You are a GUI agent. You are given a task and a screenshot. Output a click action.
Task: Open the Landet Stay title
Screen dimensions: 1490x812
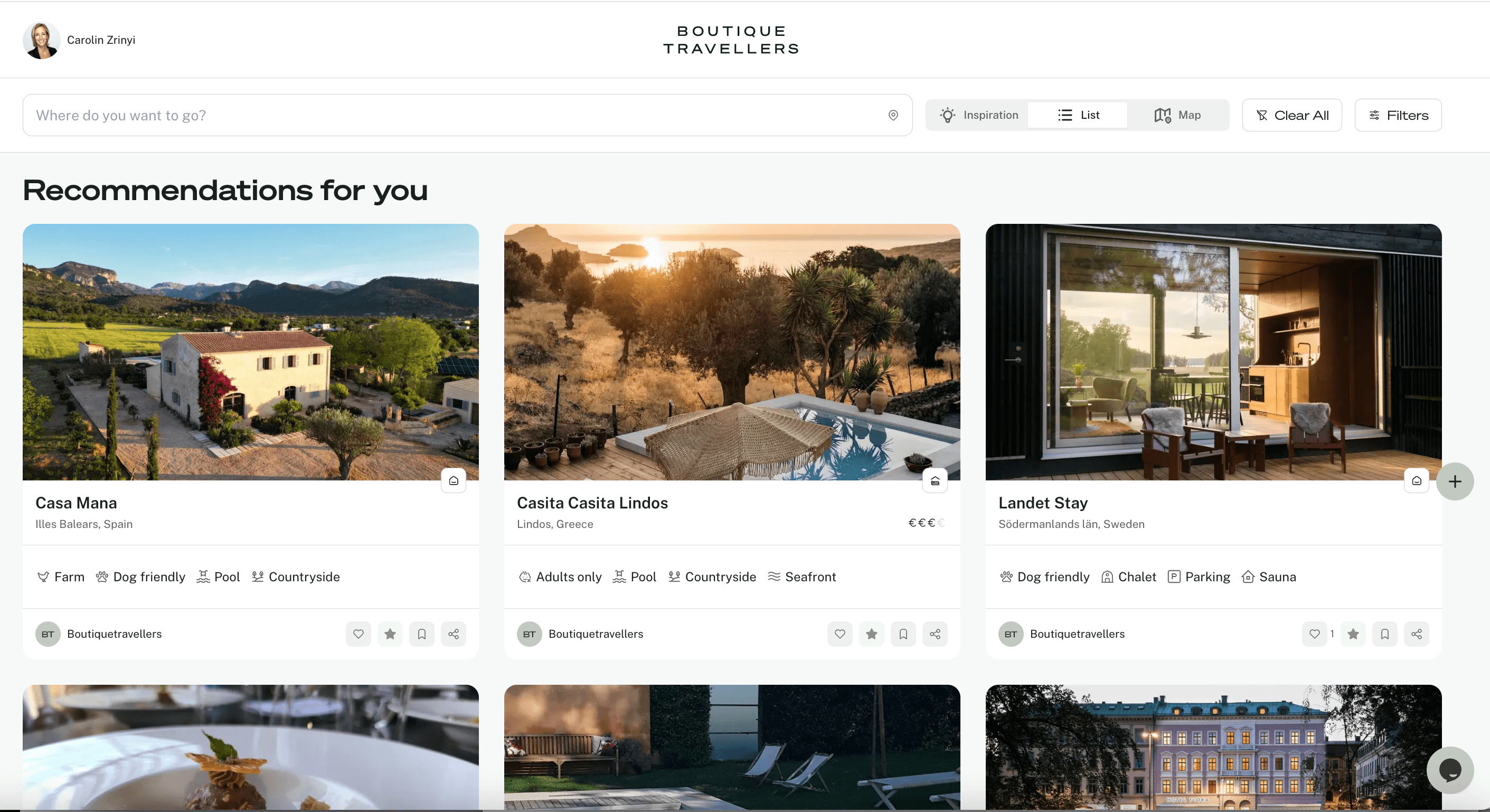tap(1043, 503)
